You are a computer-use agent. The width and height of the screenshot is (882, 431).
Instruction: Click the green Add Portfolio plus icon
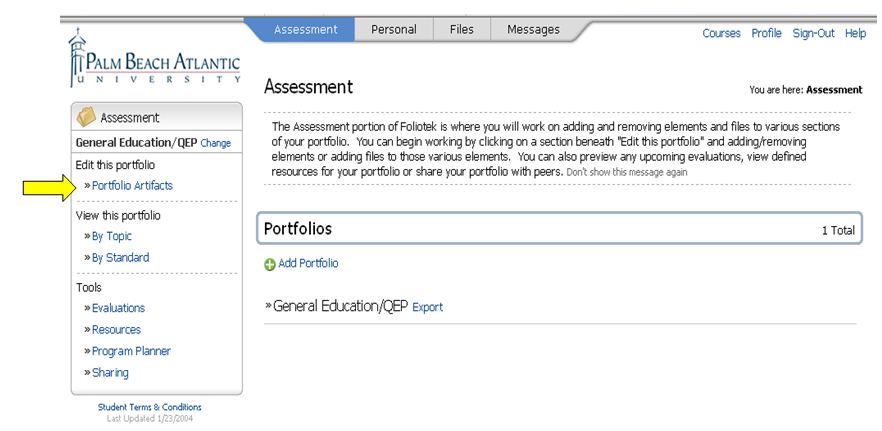[269, 264]
